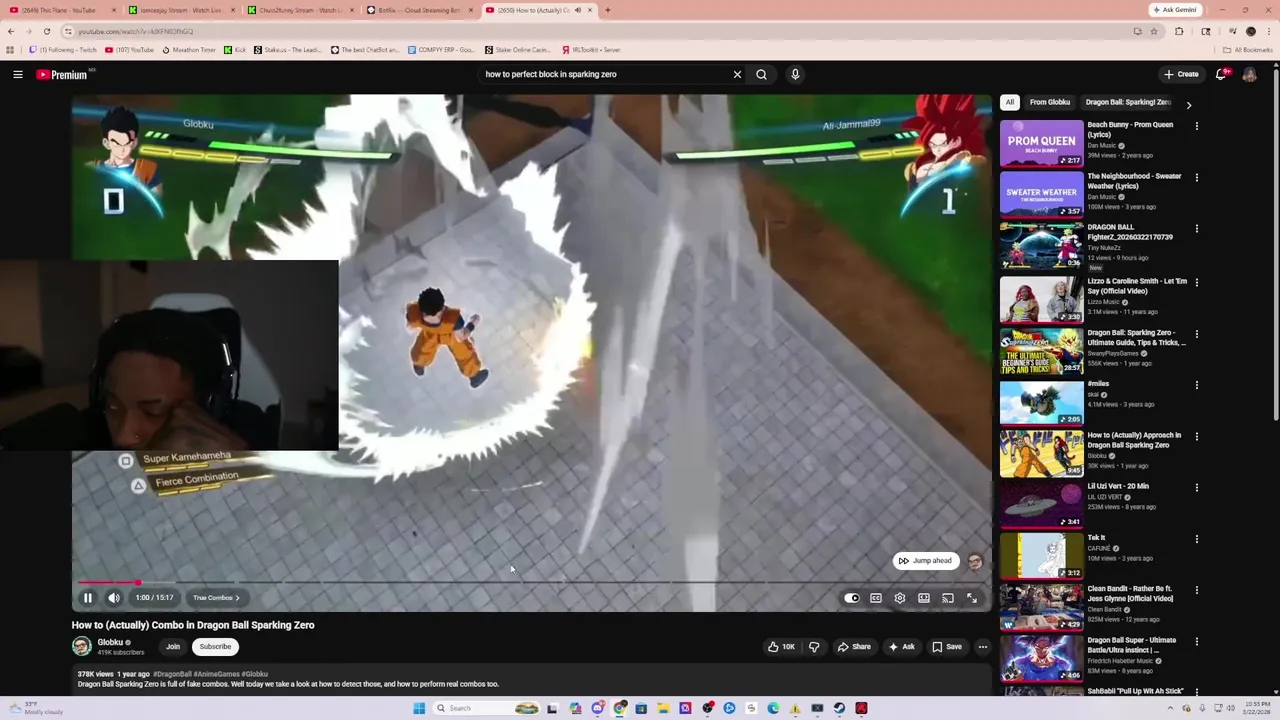Select the All filter chip

[1010, 102]
